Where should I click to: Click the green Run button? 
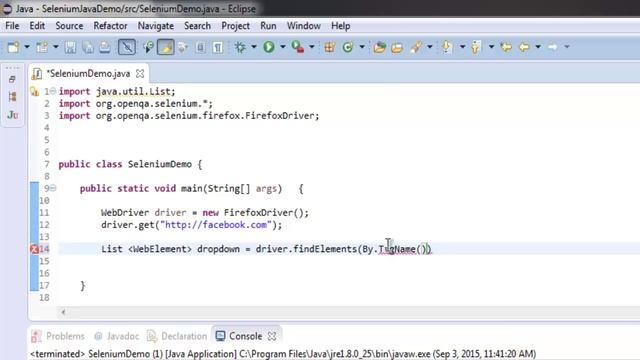(x=269, y=47)
